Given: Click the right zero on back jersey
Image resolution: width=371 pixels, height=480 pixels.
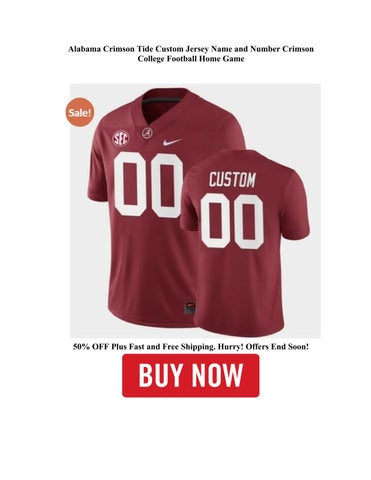Looking at the screenshot, I should point(248,222).
